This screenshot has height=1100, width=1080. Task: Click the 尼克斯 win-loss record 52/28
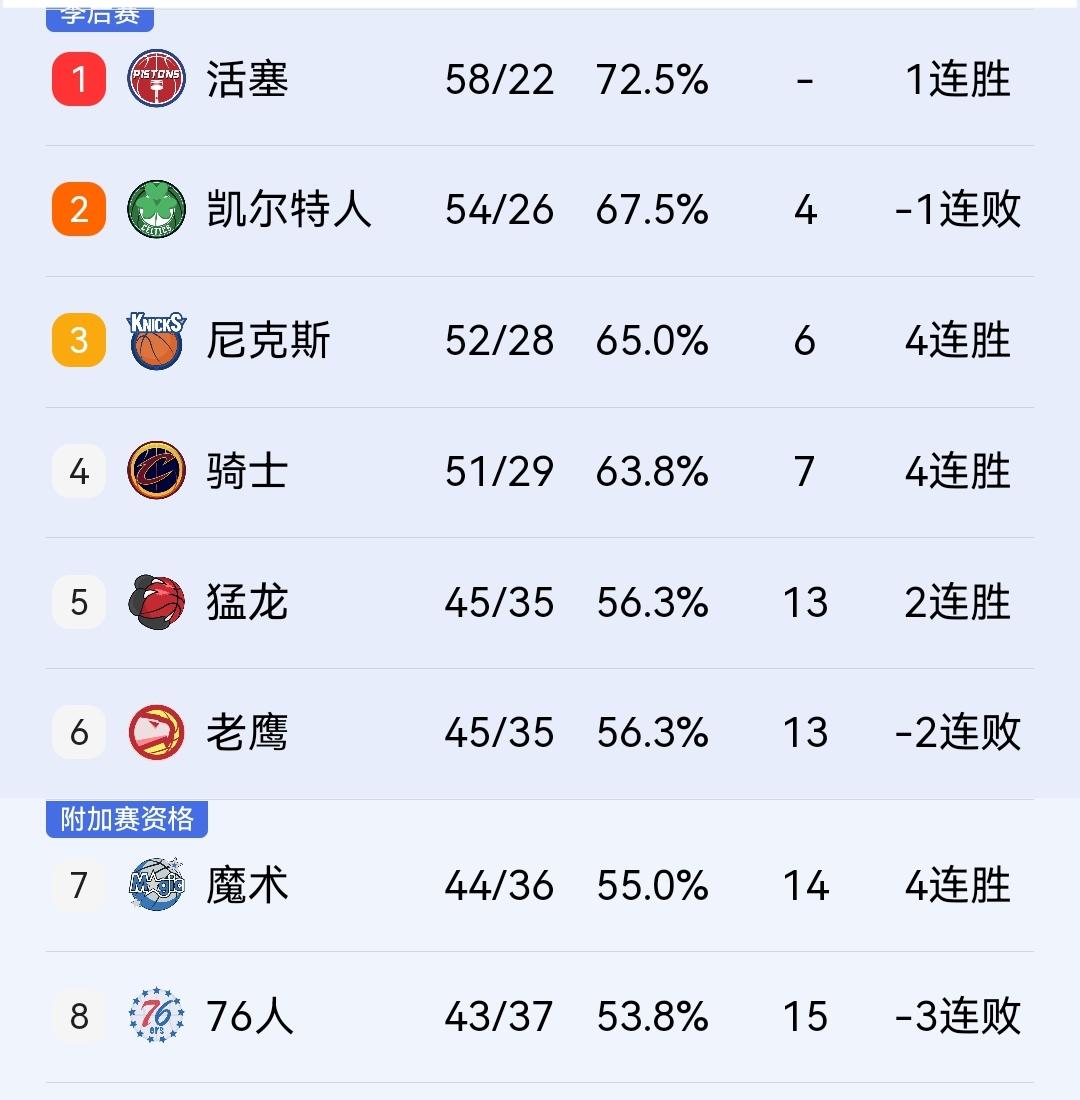(x=500, y=340)
